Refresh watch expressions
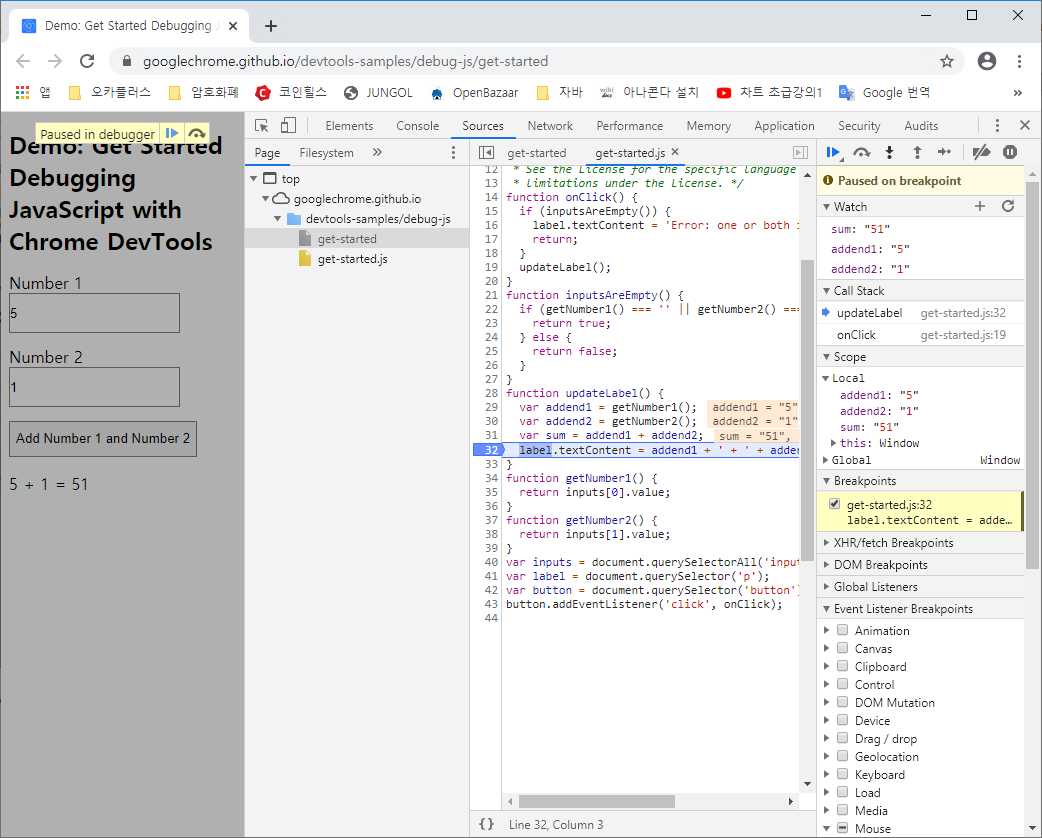 coord(1008,206)
